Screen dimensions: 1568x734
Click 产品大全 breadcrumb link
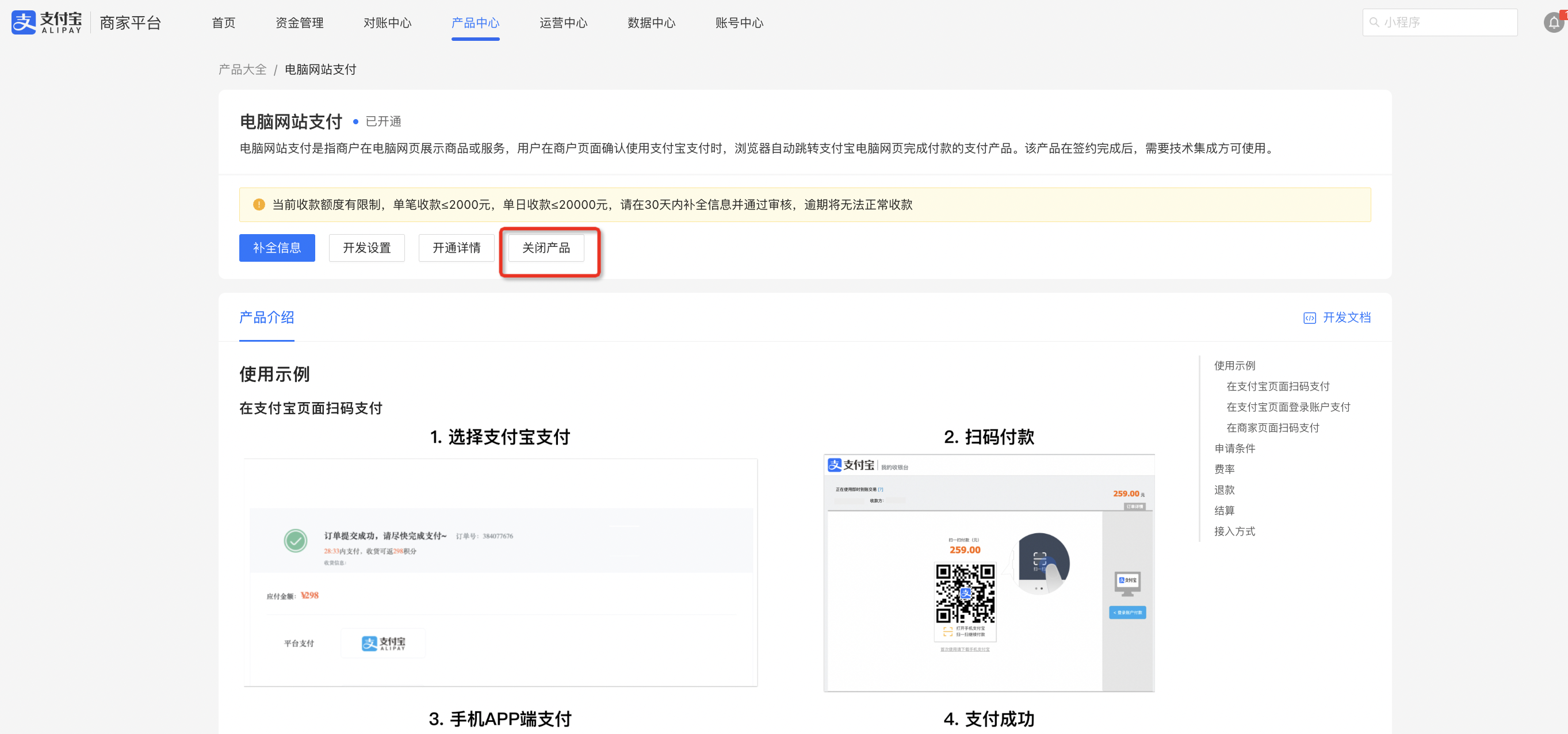243,70
